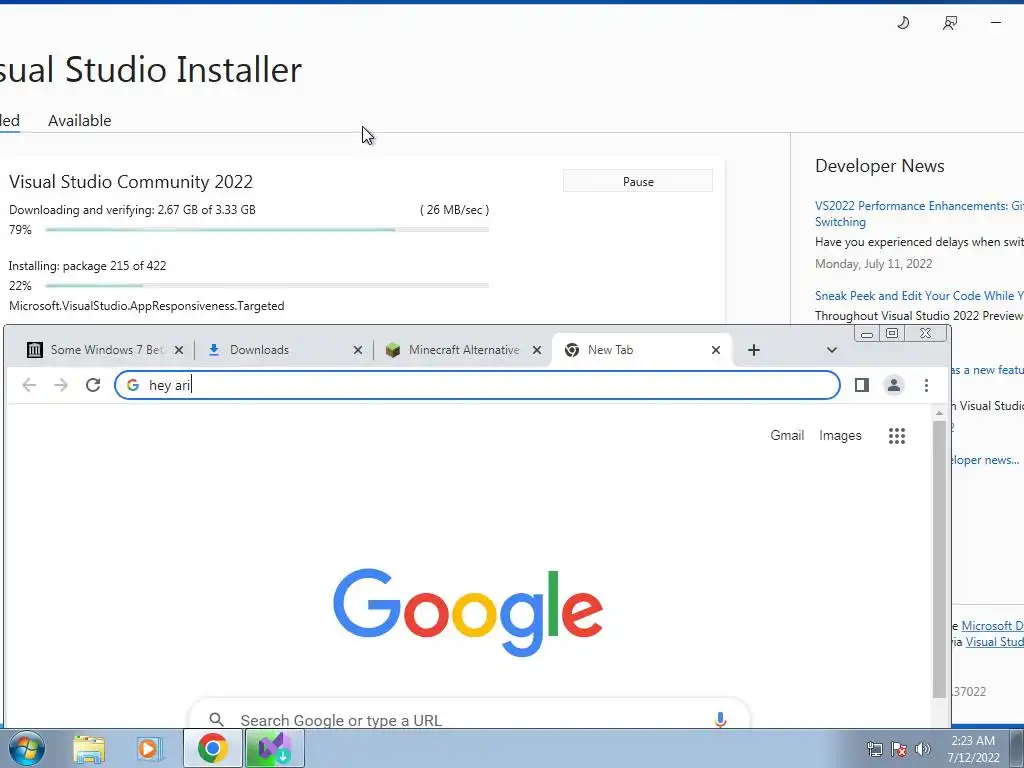1024x768 pixels.
Task: Click the 'Developer News' heading
Action: pyautogui.click(x=880, y=166)
